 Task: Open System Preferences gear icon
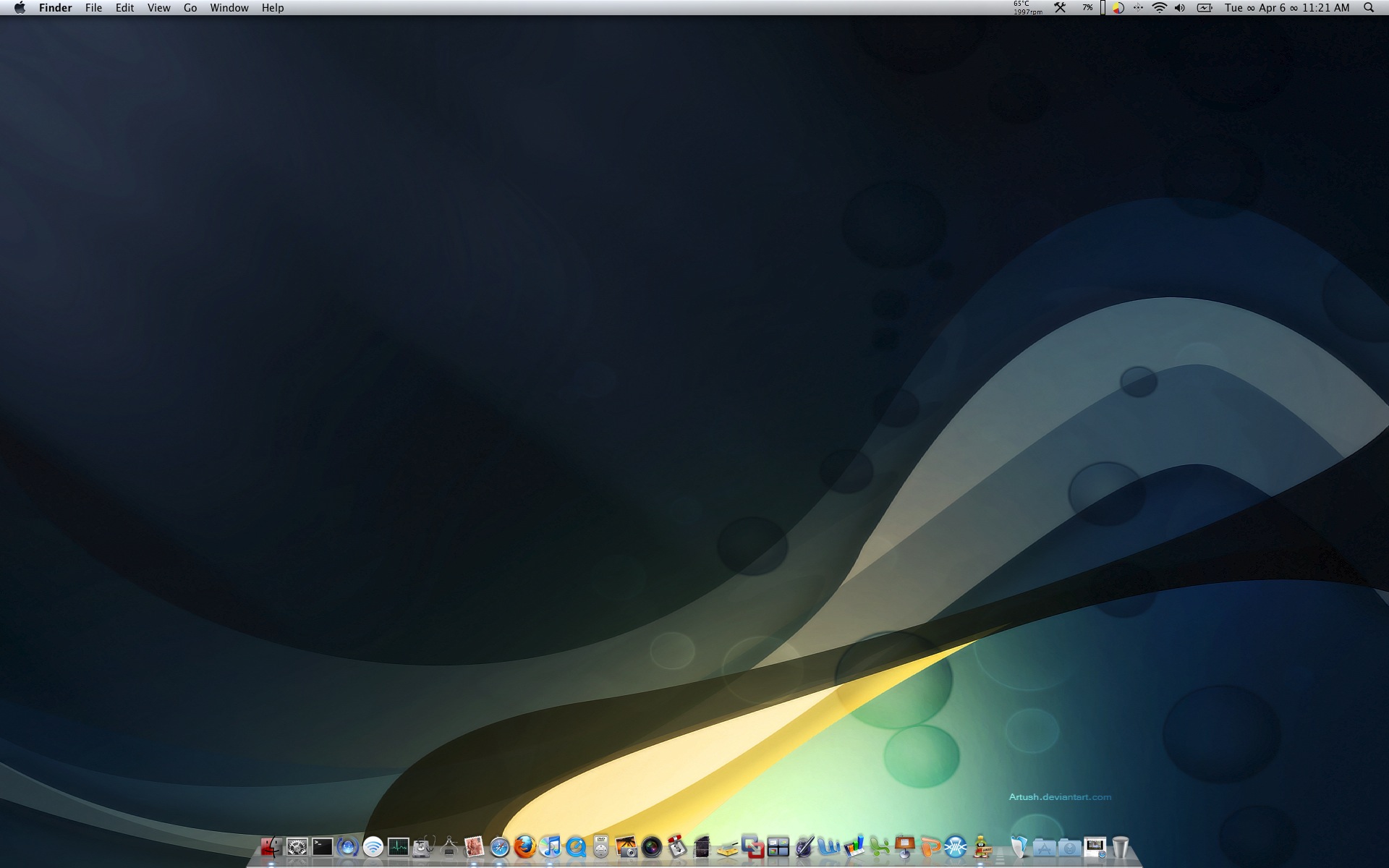pos(297,847)
